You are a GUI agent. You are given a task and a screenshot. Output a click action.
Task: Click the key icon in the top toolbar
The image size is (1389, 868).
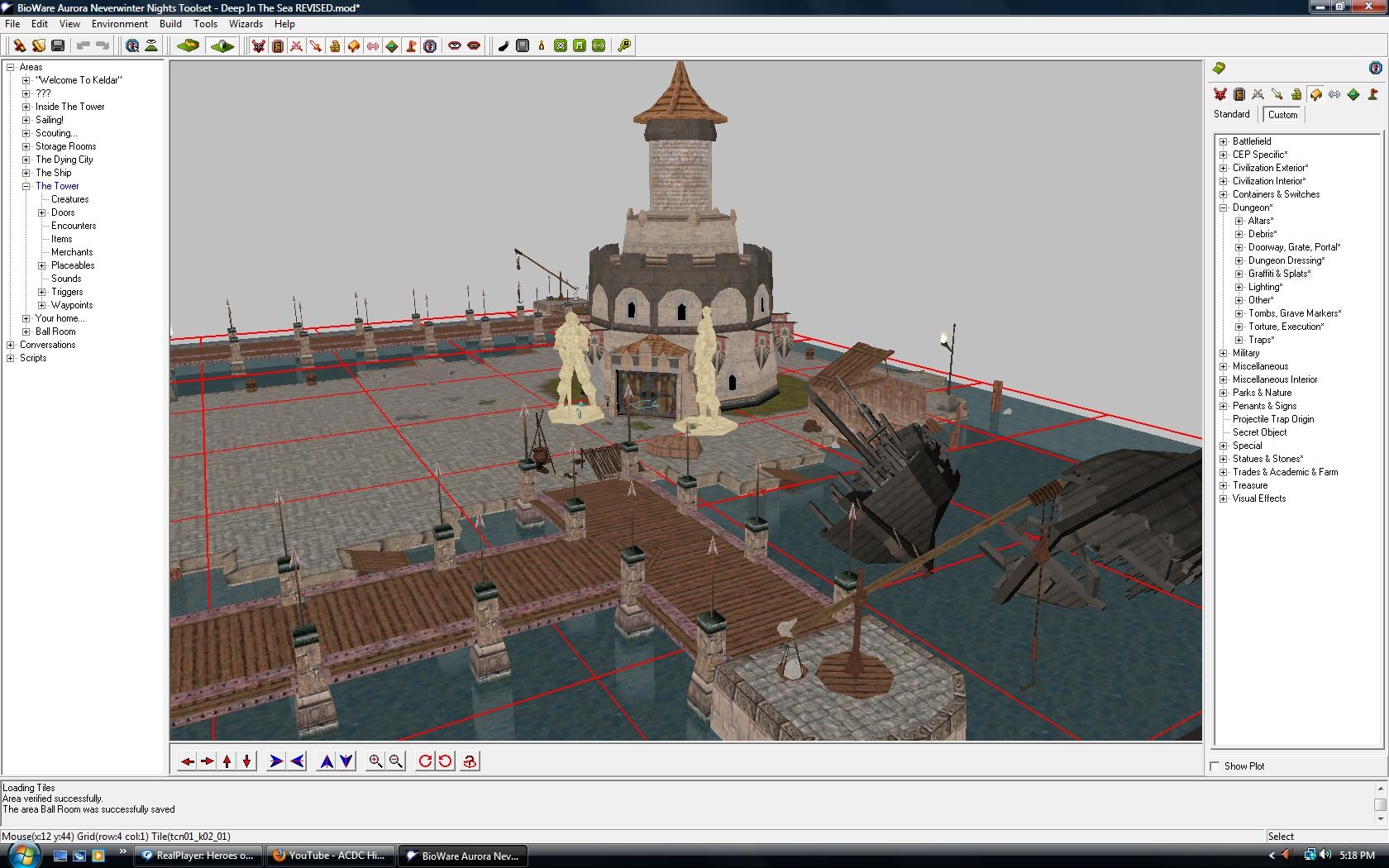click(624, 45)
